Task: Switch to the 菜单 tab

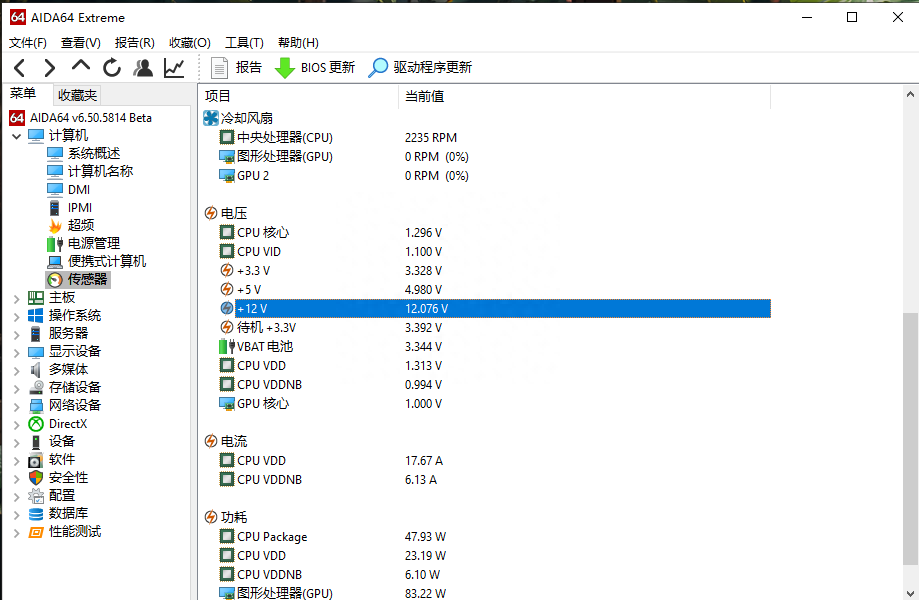Action: click(23, 94)
